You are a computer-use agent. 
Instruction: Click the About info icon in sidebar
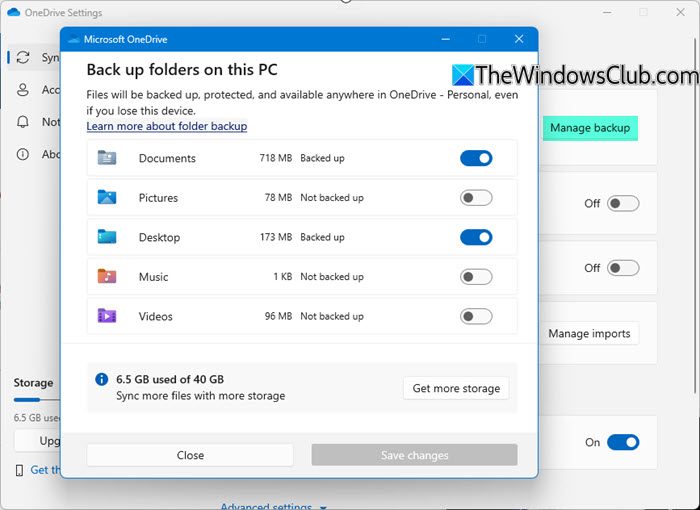click(23, 155)
